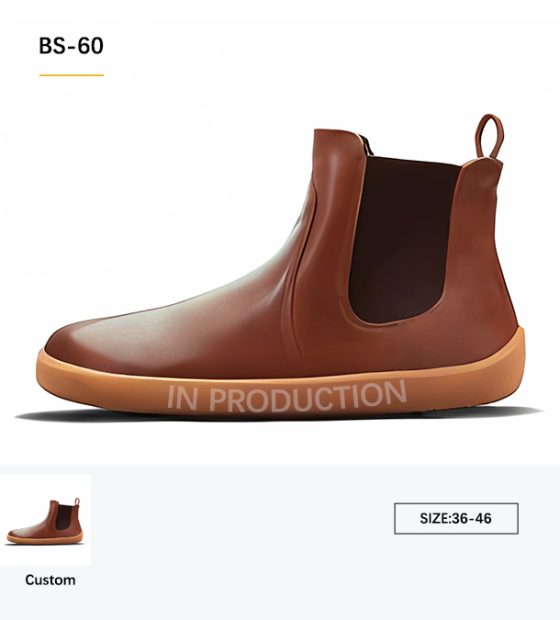Select the yellow underline beneath BS-60
Screen dimensions: 560x620
point(72,75)
